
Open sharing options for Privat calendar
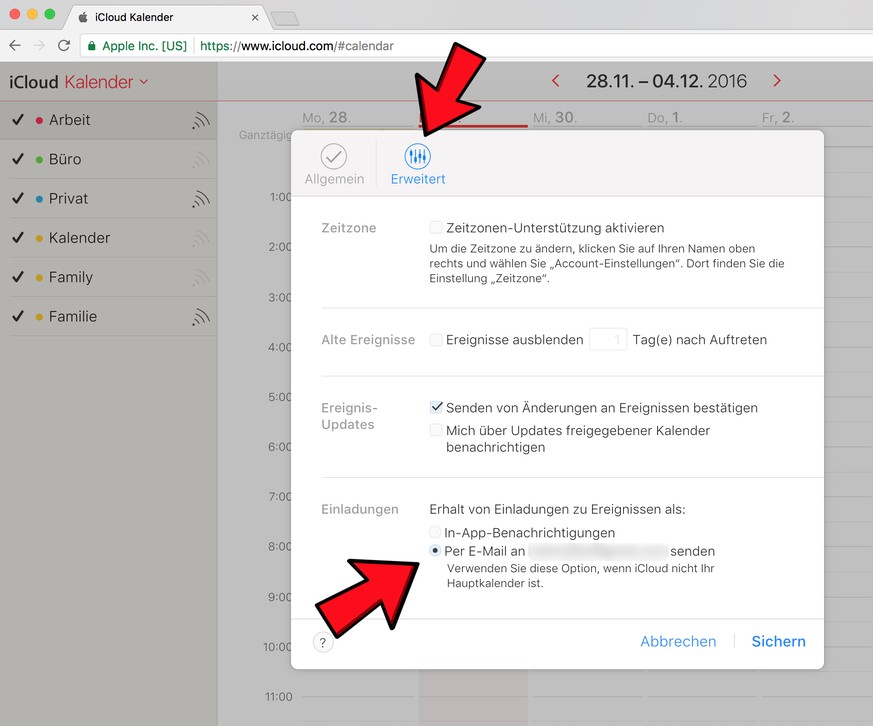click(201, 199)
